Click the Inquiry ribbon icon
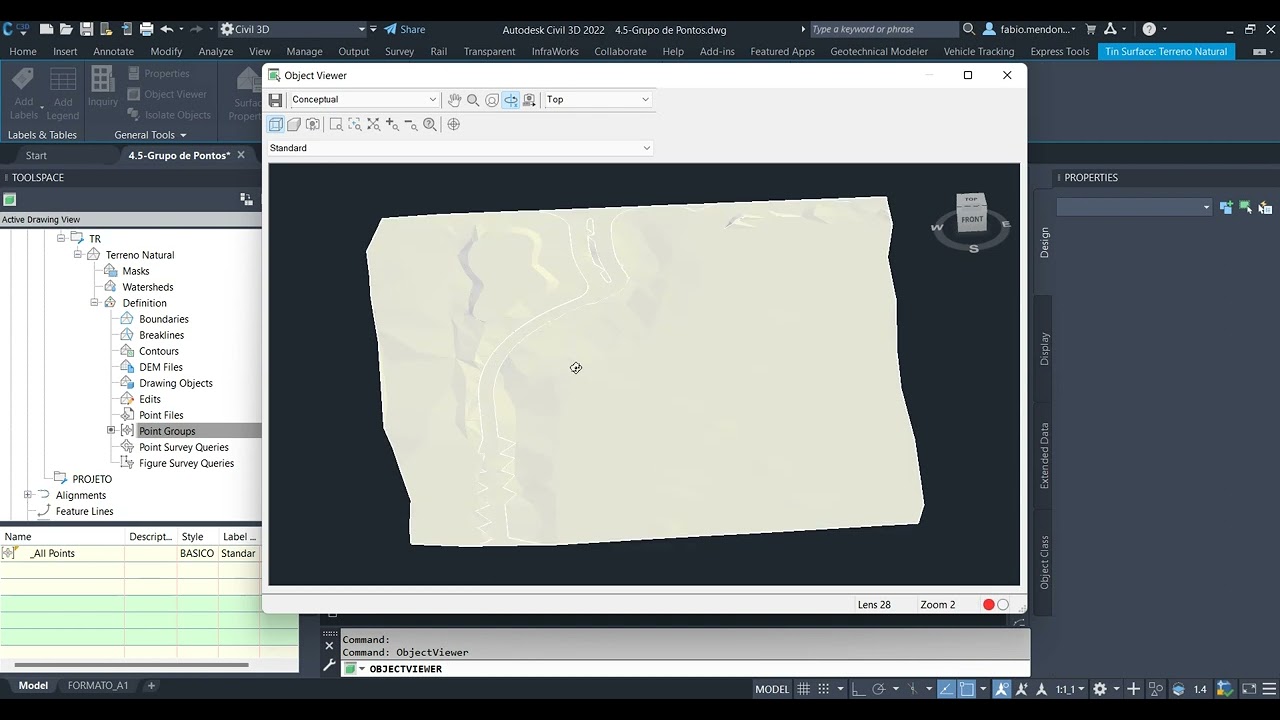 (102, 86)
